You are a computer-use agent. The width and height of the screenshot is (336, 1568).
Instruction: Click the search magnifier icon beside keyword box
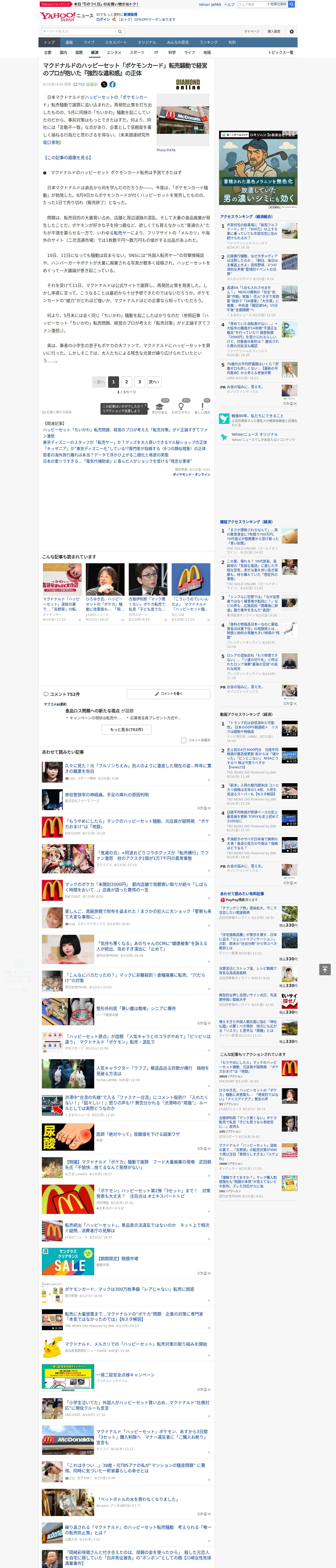[x=120, y=32]
